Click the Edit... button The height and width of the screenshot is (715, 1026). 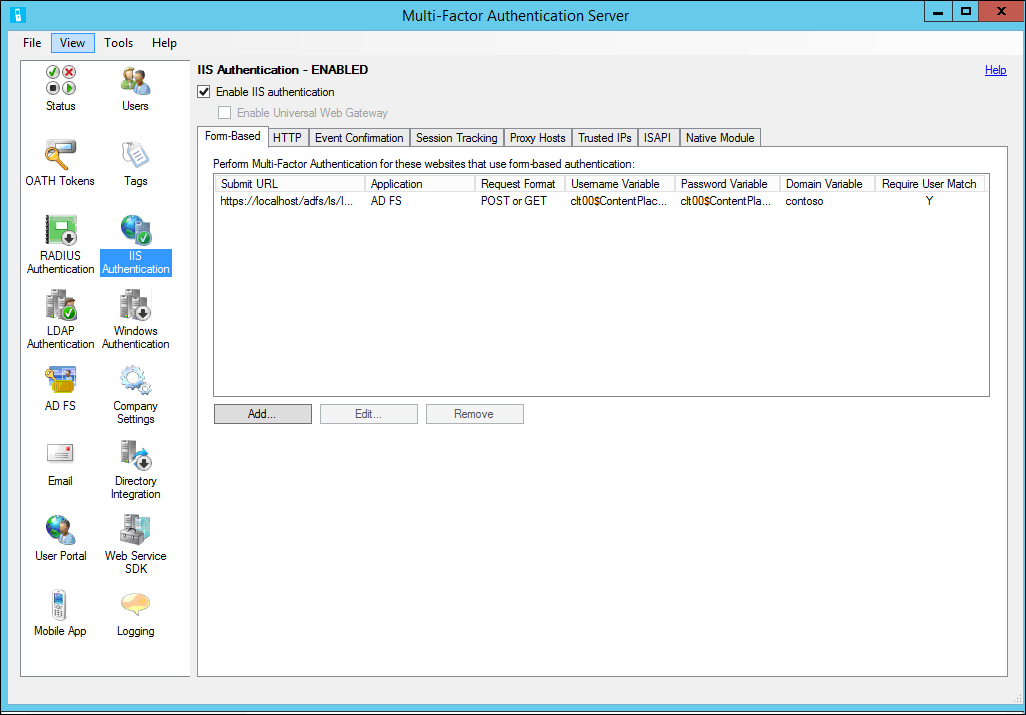pyautogui.click(x=368, y=414)
